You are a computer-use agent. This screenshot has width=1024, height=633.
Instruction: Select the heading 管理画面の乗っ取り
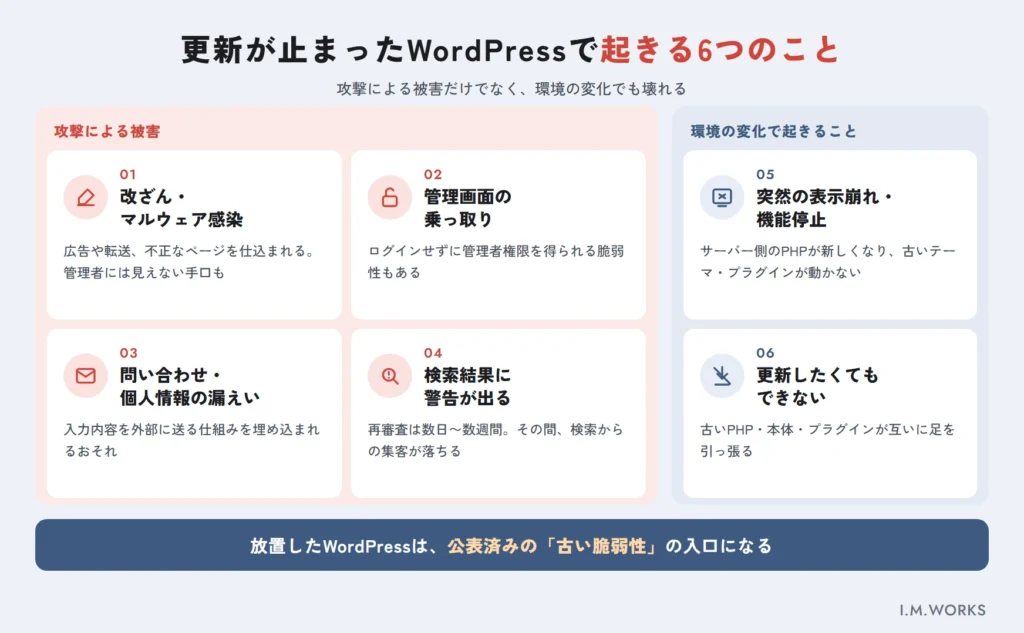click(x=468, y=208)
